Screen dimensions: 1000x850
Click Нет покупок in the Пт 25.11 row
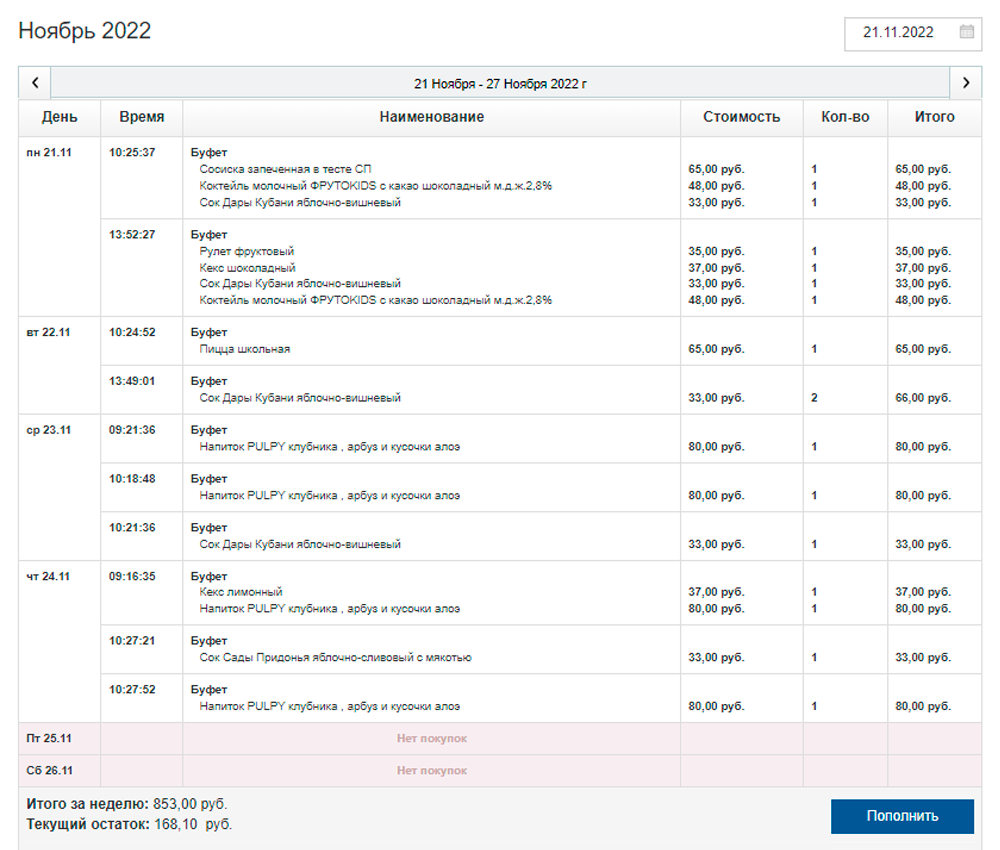click(432, 738)
